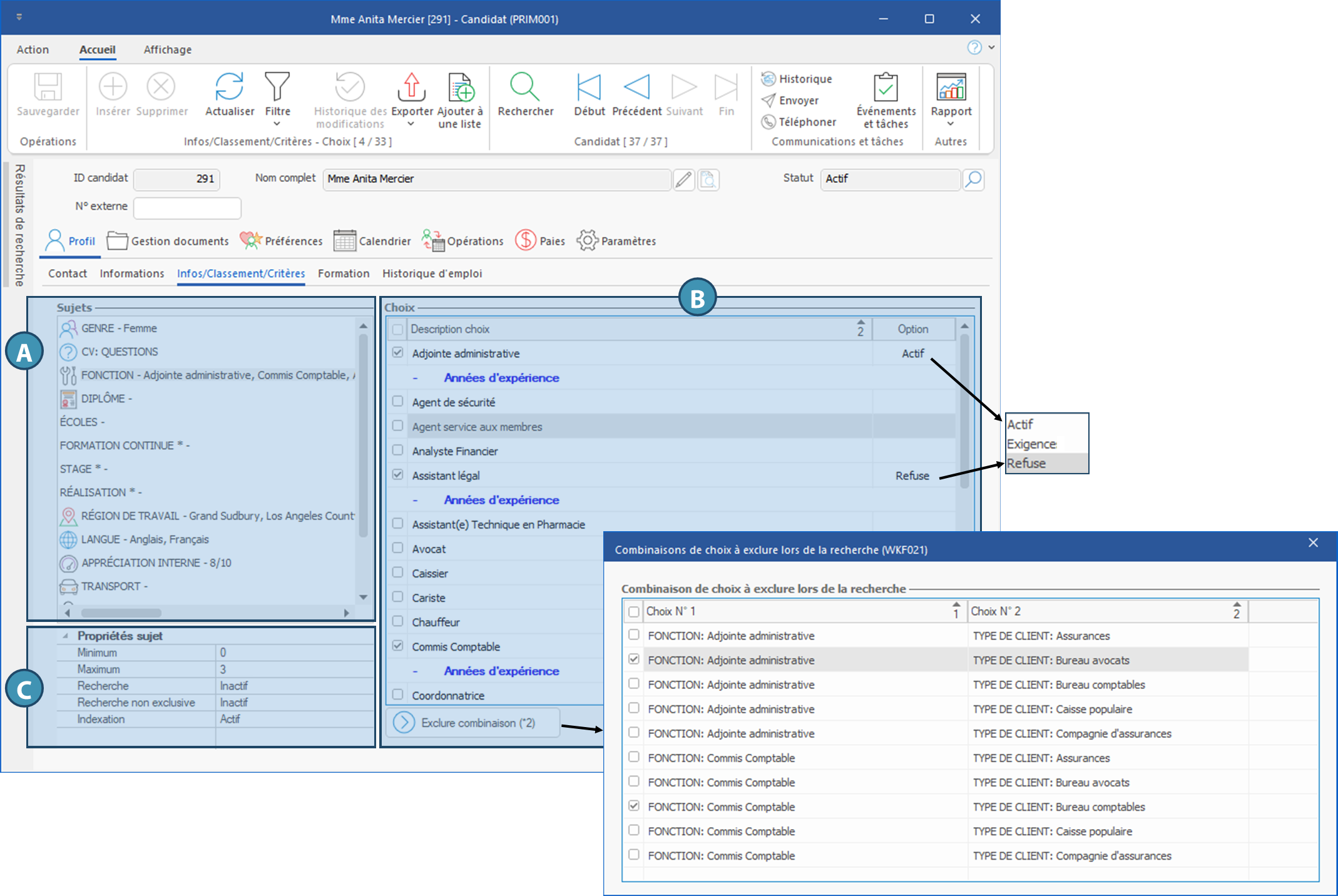Click Précédent candidate arrow icon
Image resolution: width=1338 pixels, height=896 pixels.
[x=636, y=87]
